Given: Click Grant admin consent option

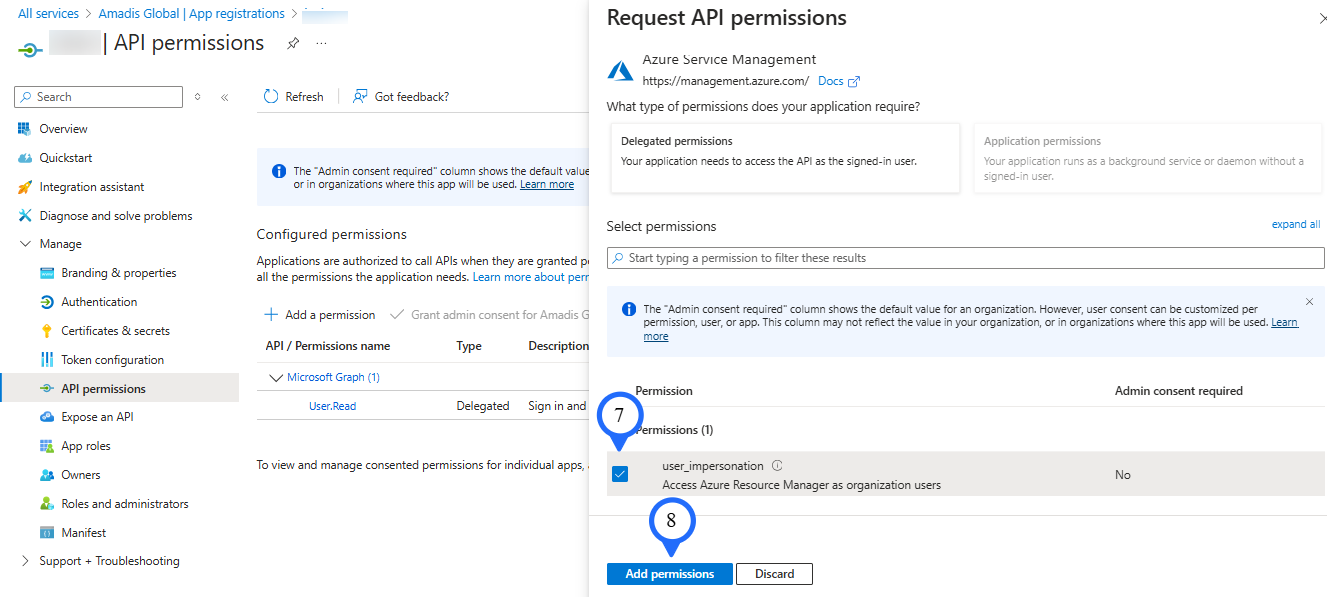Looking at the screenshot, I should tap(488, 315).
